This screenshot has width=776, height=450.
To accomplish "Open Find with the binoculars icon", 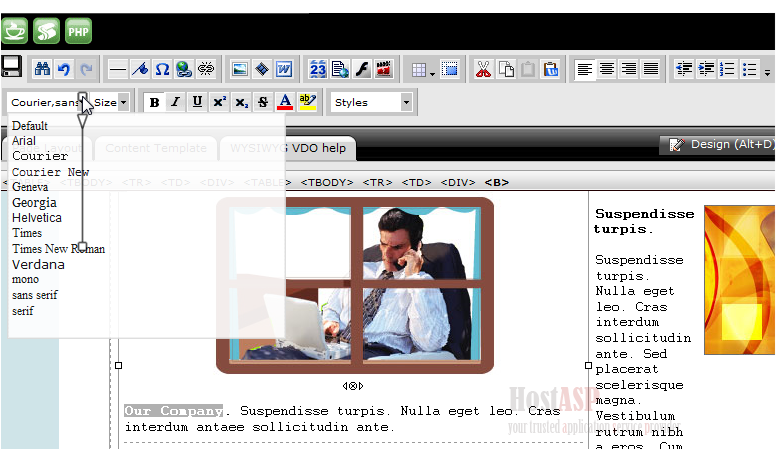I will click(42, 69).
